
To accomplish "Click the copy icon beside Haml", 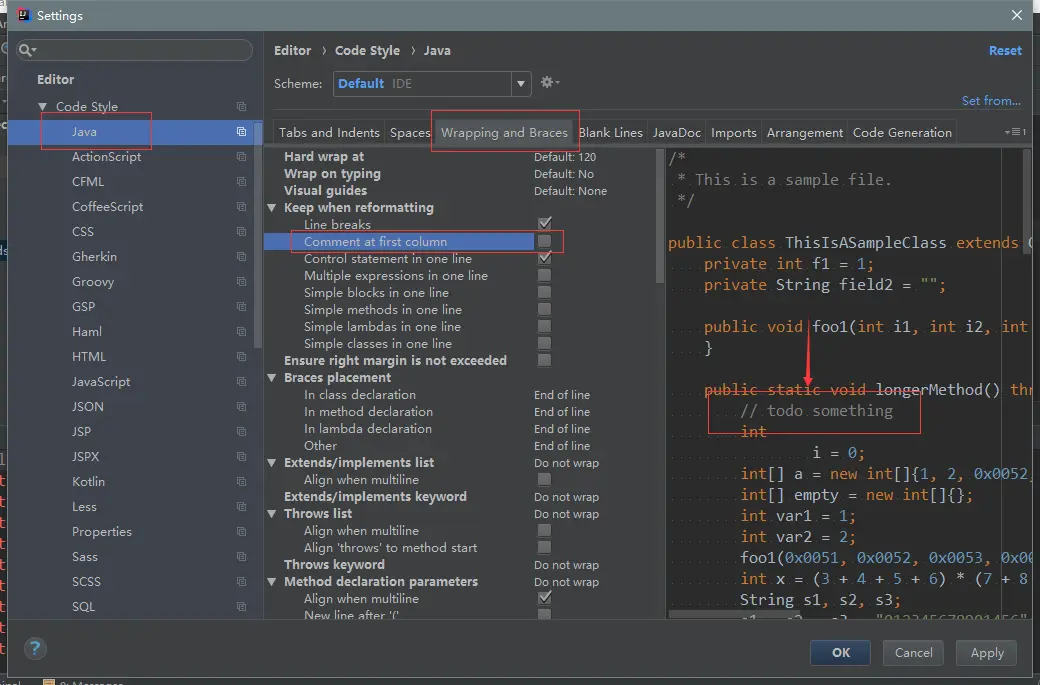I will coord(241,331).
